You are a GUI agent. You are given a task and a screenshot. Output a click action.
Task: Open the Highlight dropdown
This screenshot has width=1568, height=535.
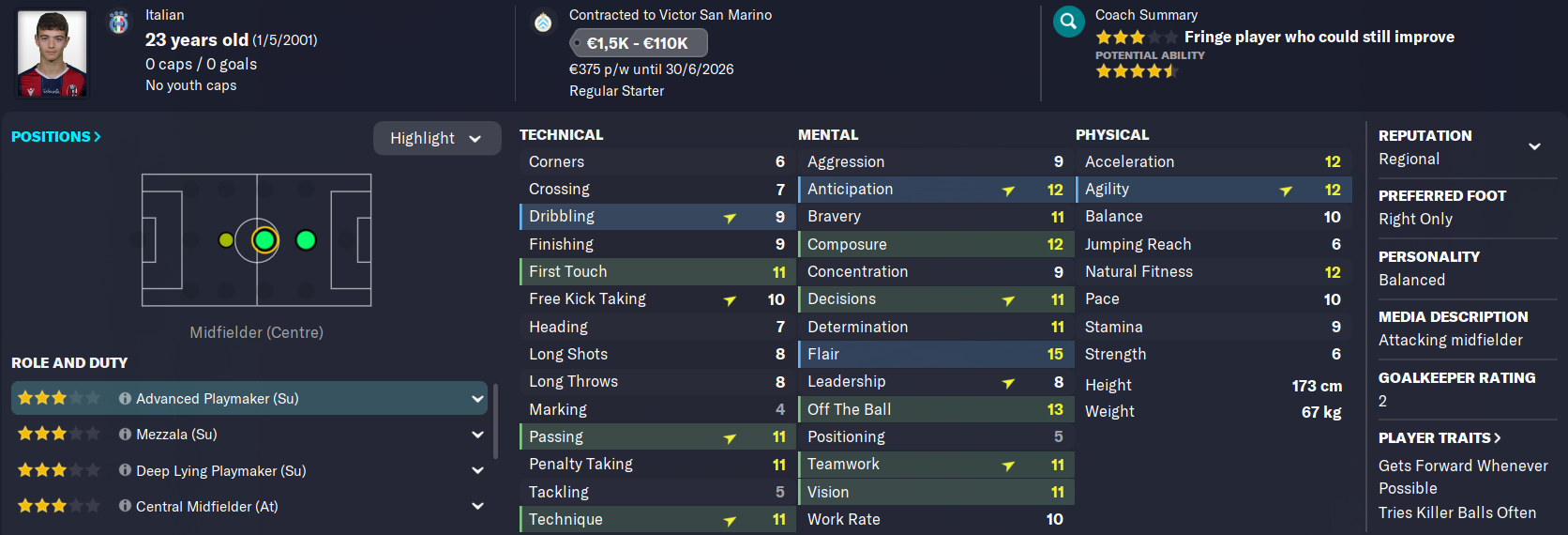click(x=436, y=138)
